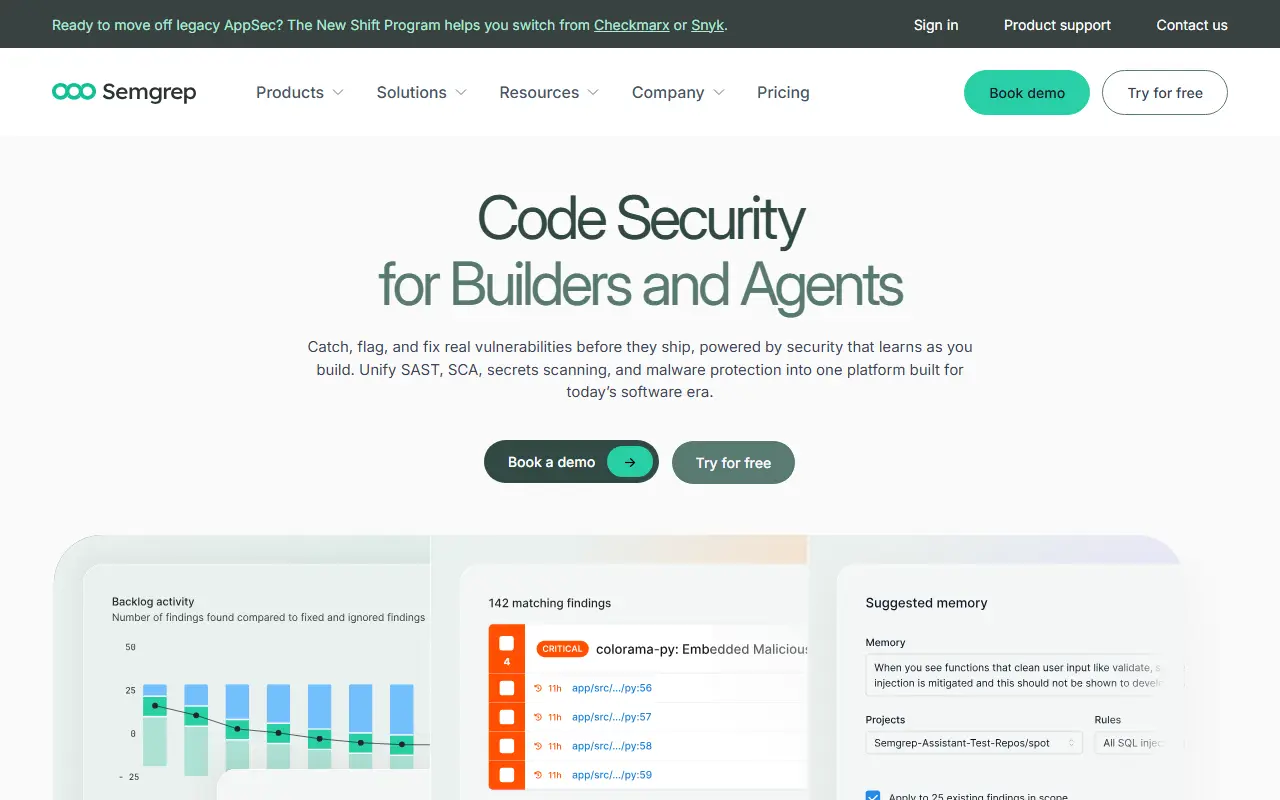Expand the Resources menu chevron
Screen dimensions: 1280x800
(593, 92)
